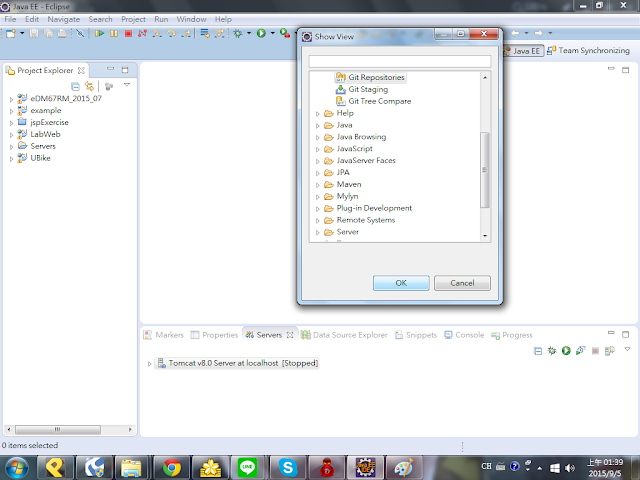Expand the Maven folder in Show View
640x480 pixels.
318,185
